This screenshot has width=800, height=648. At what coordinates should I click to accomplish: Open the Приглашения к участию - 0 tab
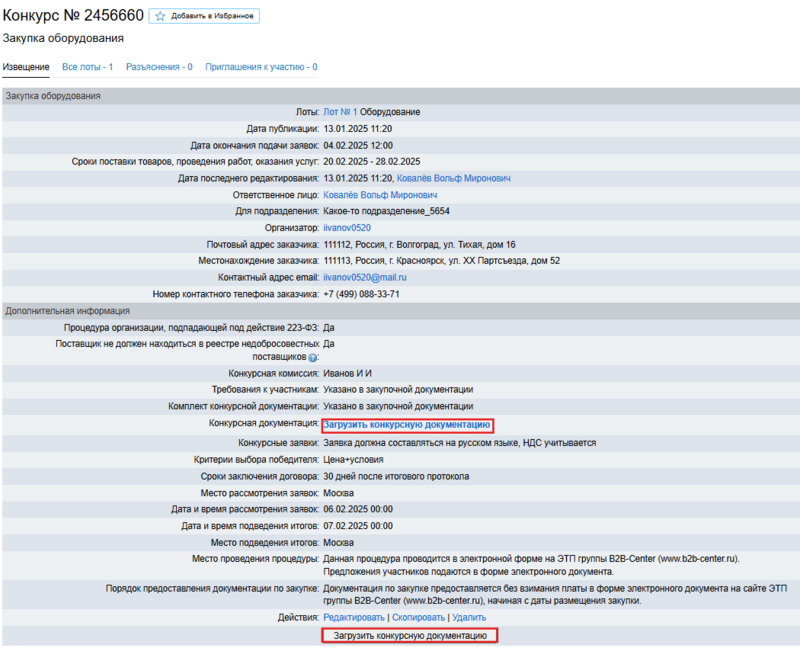pos(261,67)
